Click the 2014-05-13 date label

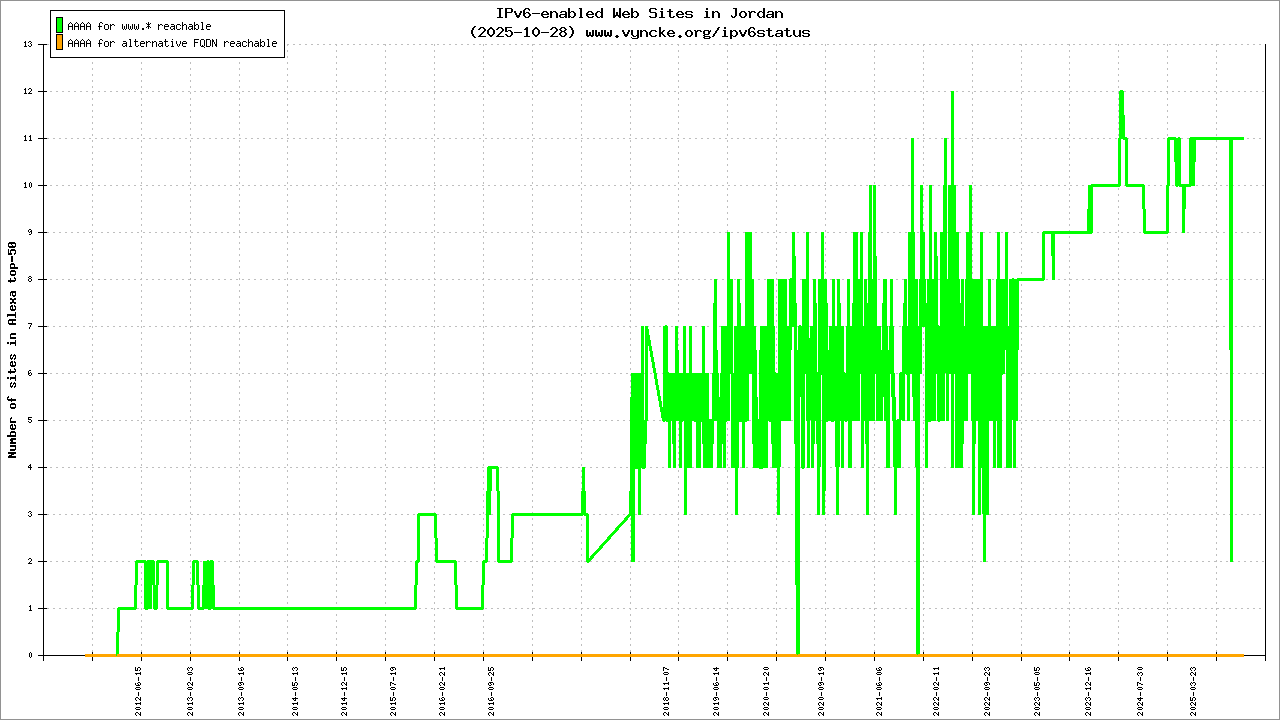coord(295,687)
